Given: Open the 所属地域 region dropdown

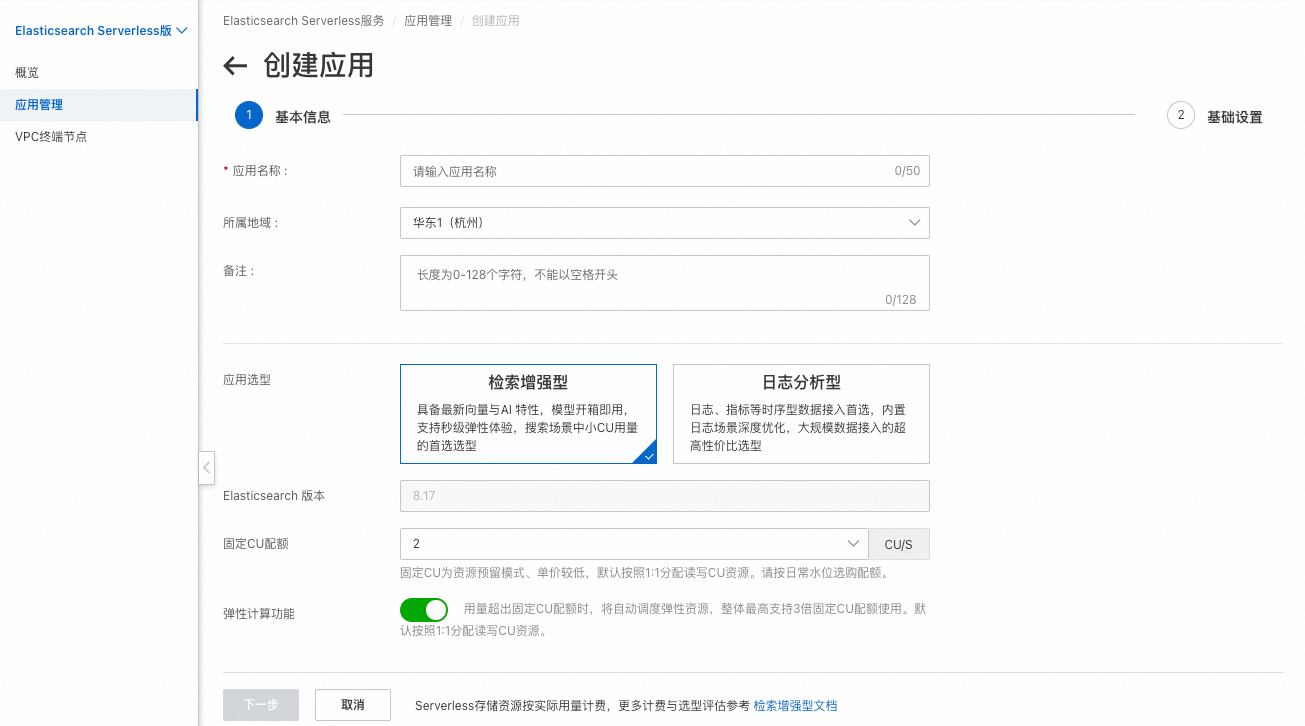Looking at the screenshot, I should [665, 223].
